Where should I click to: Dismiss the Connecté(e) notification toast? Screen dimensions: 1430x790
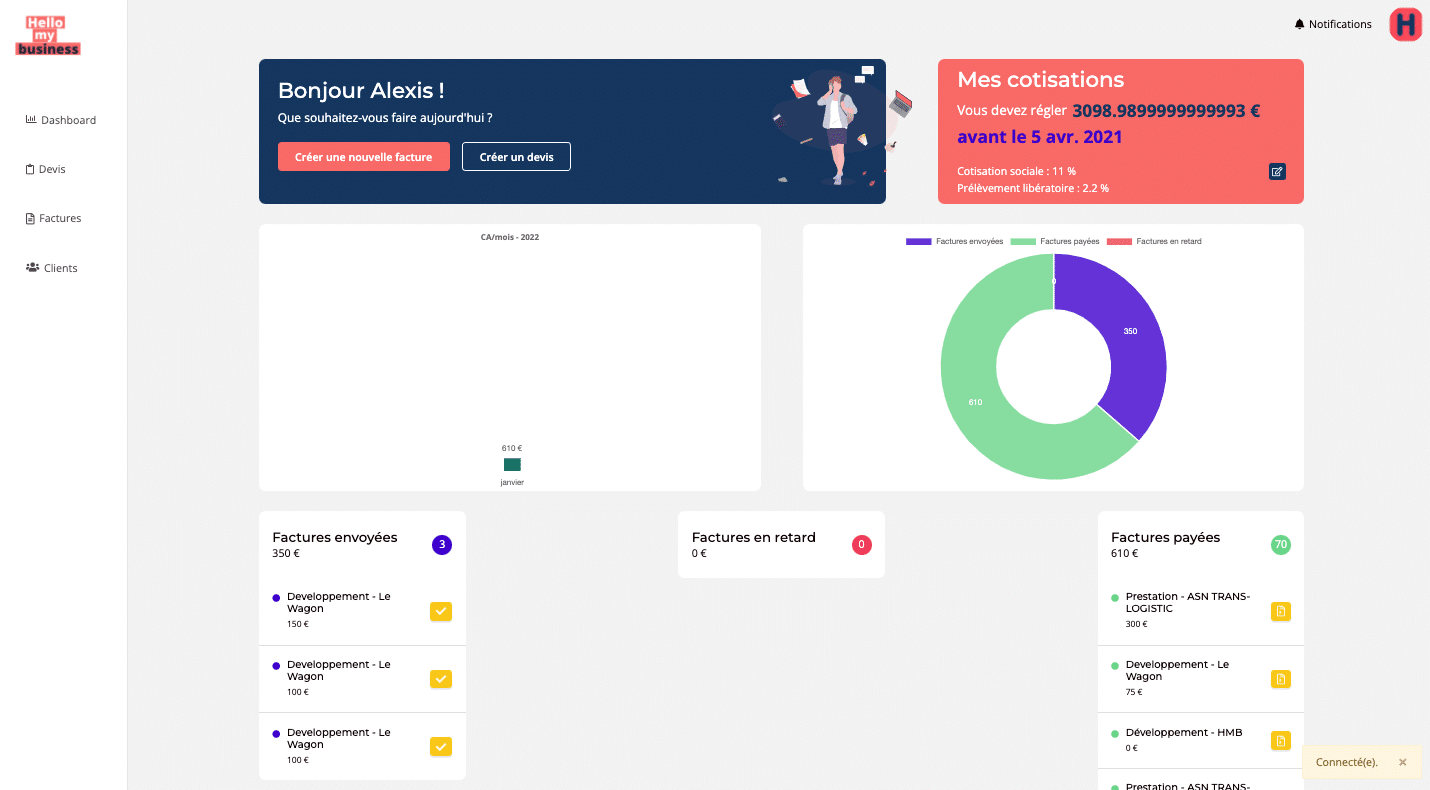click(x=1402, y=762)
